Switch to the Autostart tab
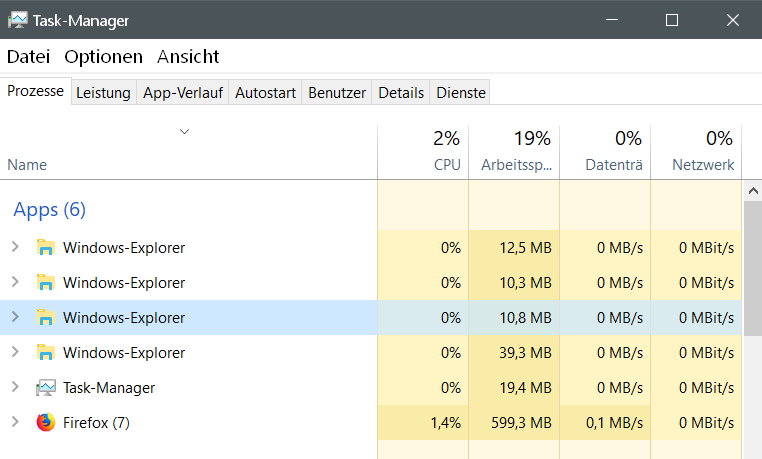Viewport: 762px width, 459px height. 265,93
